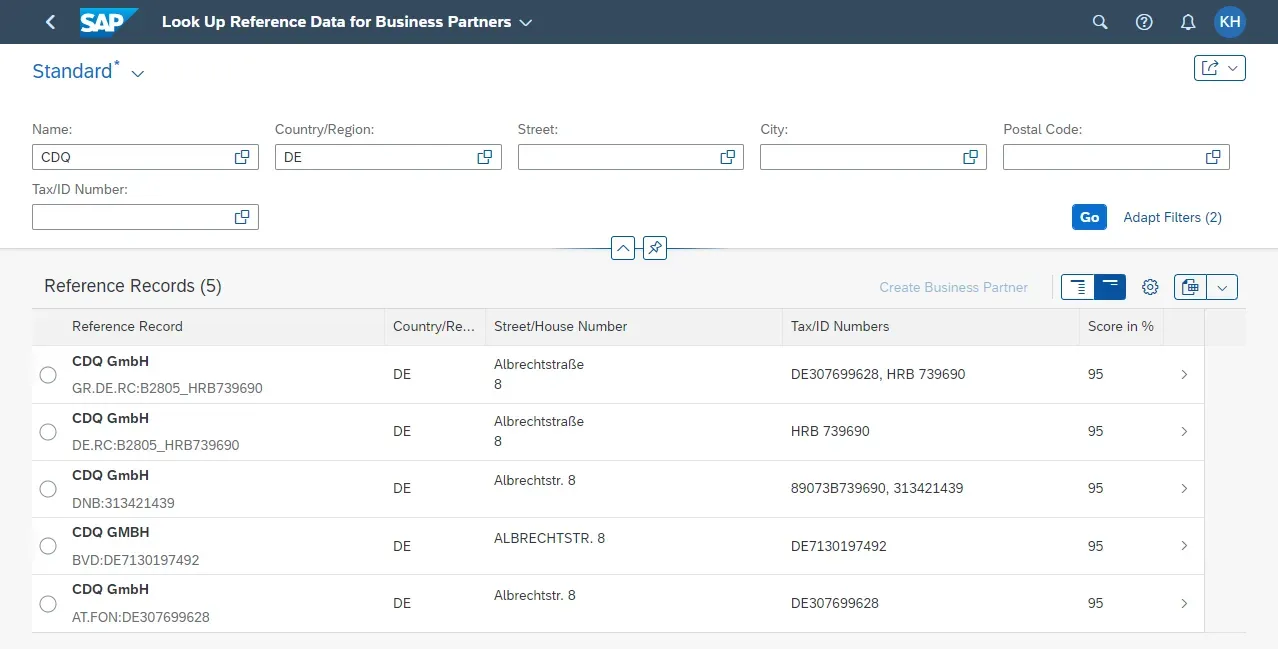Pin the filter header bar

[x=655, y=247]
